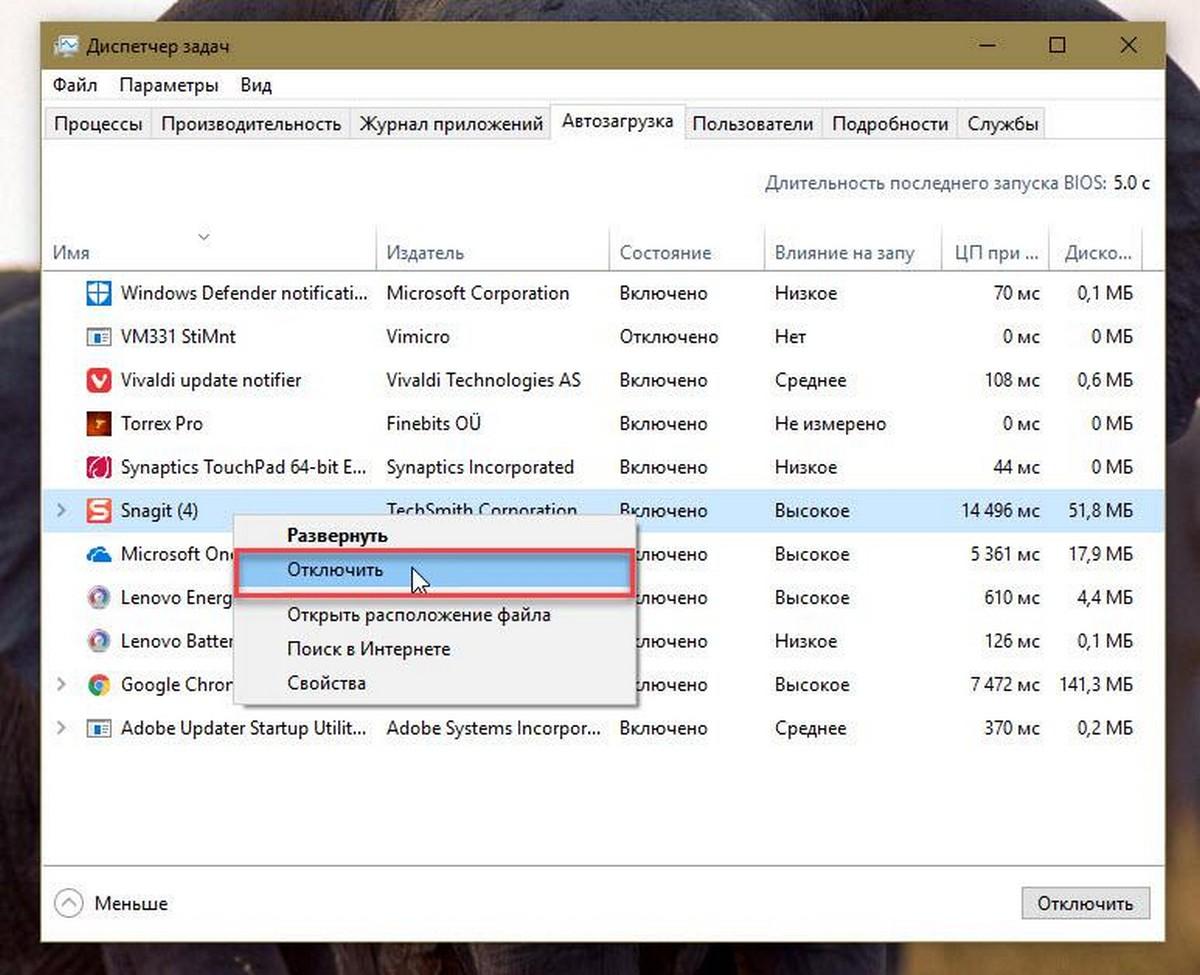The image size is (1200, 975).
Task: Click the Finebits OÜ publisher cell
Action: (433, 424)
